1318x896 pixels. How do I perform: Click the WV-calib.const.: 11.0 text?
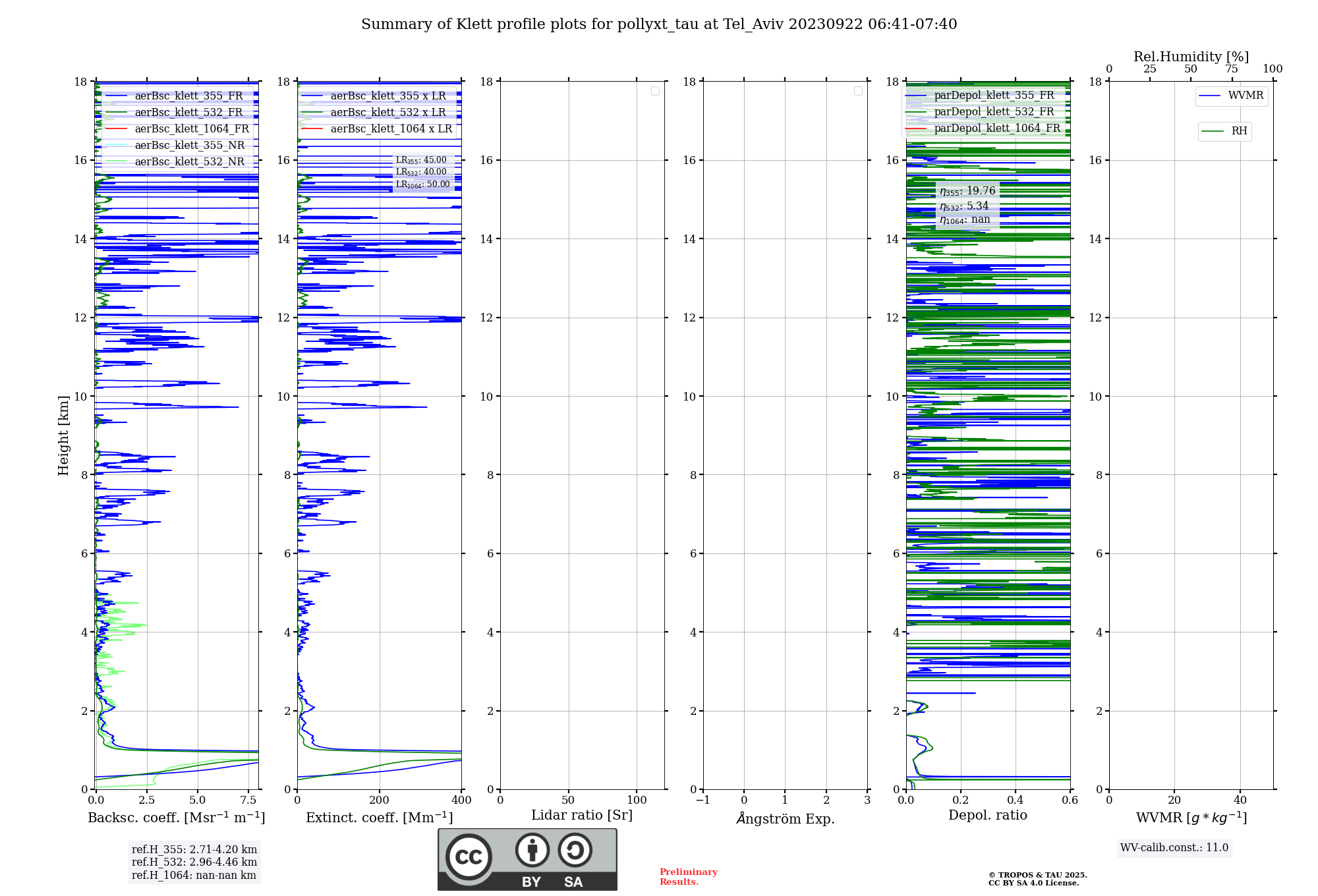[1174, 848]
